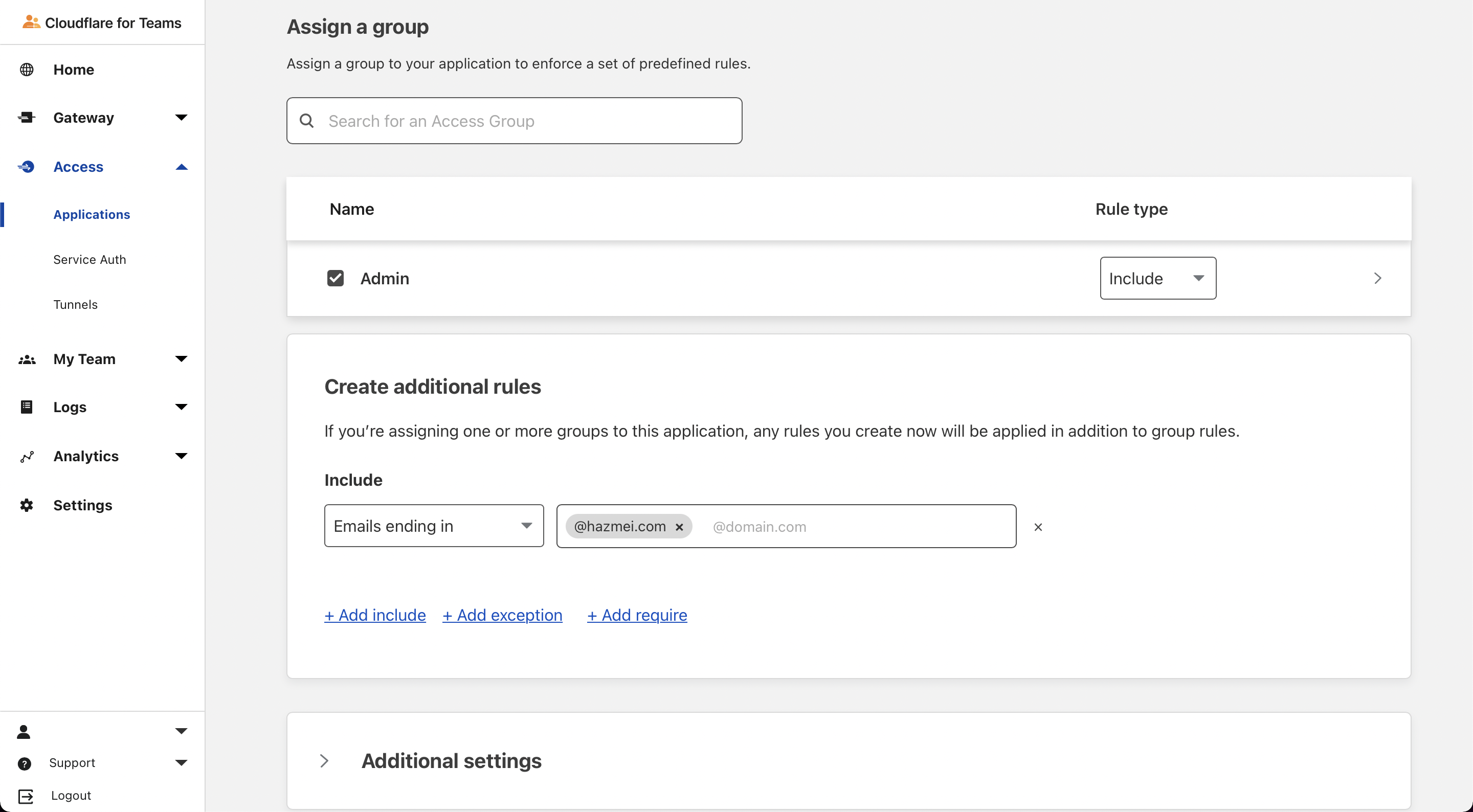Image resolution: width=1473 pixels, height=812 pixels.
Task: Expand the Additional settings section
Action: coord(324,761)
